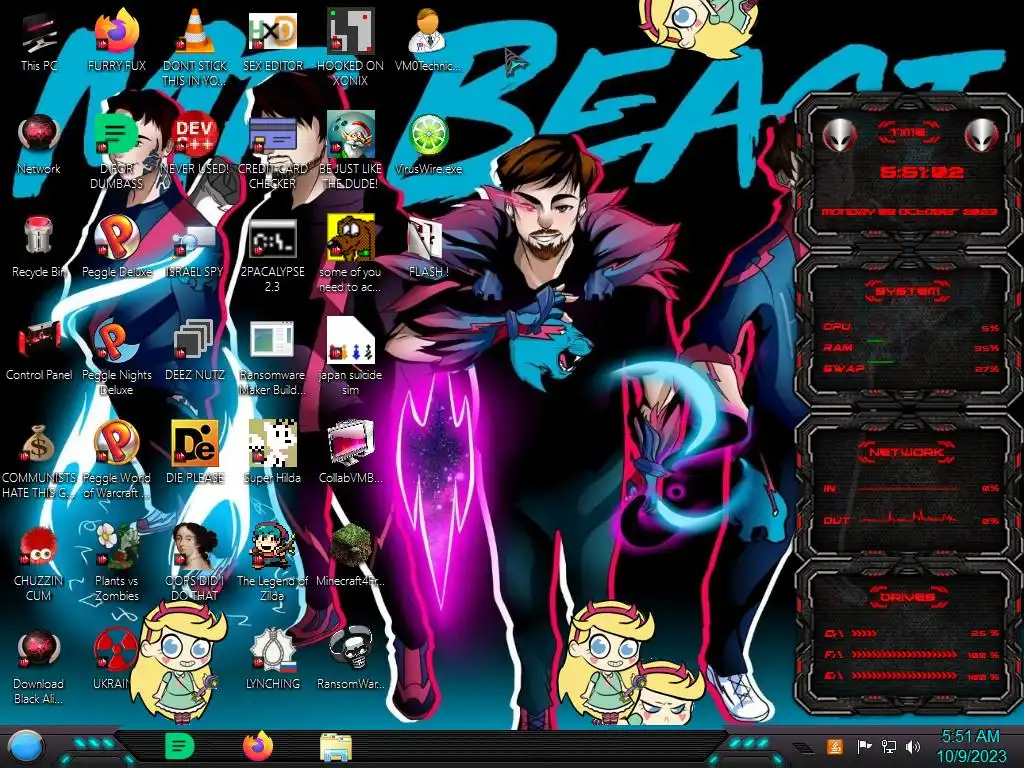Image resolution: width=1024 pixels, height=768 pixels.
Task: Click the orange Java tray icon
Action: tap(835, 746)
